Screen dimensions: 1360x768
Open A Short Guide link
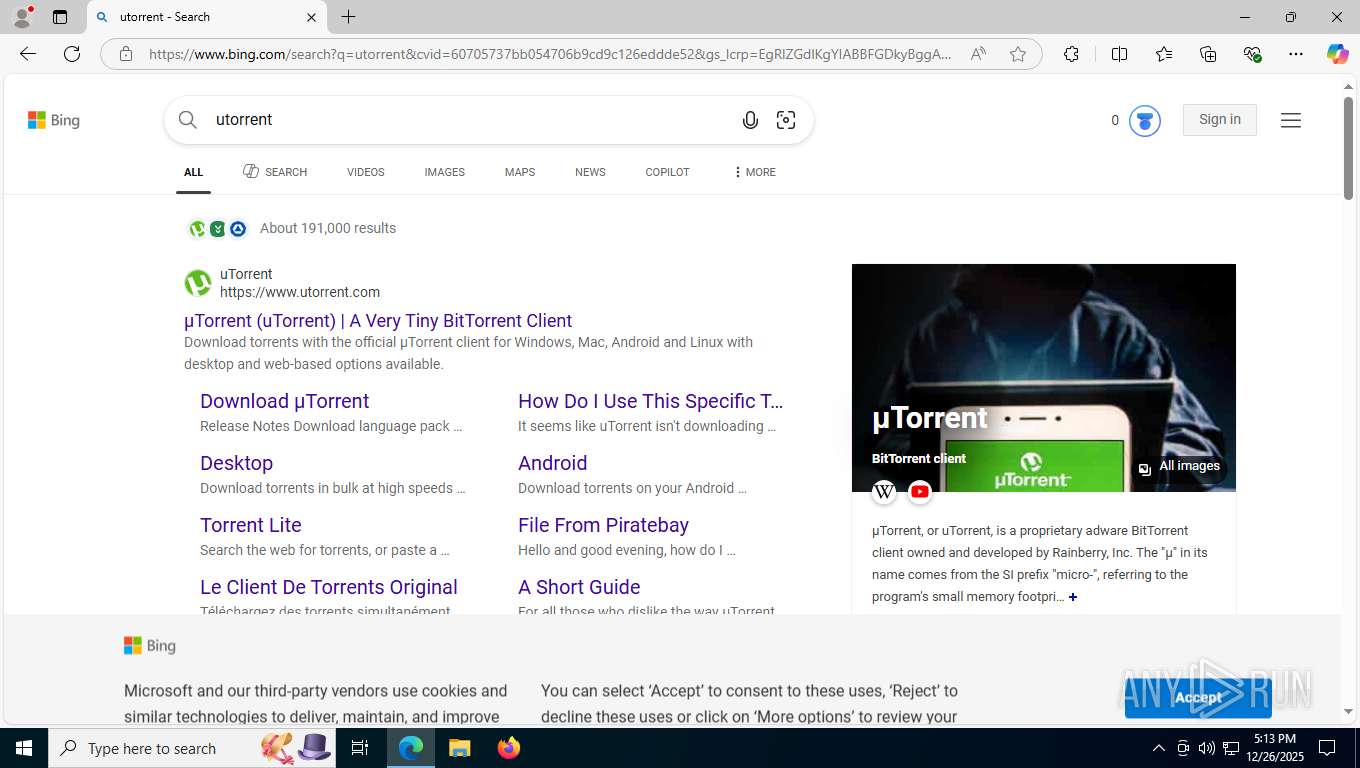pyautogui.click(x=579, y=587)
